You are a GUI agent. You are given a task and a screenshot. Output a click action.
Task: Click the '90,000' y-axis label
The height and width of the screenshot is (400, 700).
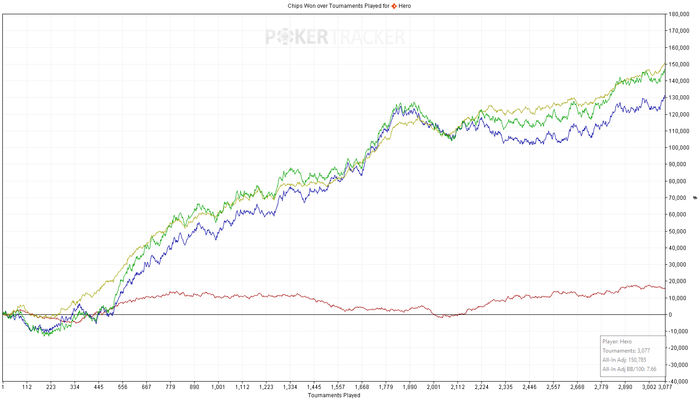(678, 164)
